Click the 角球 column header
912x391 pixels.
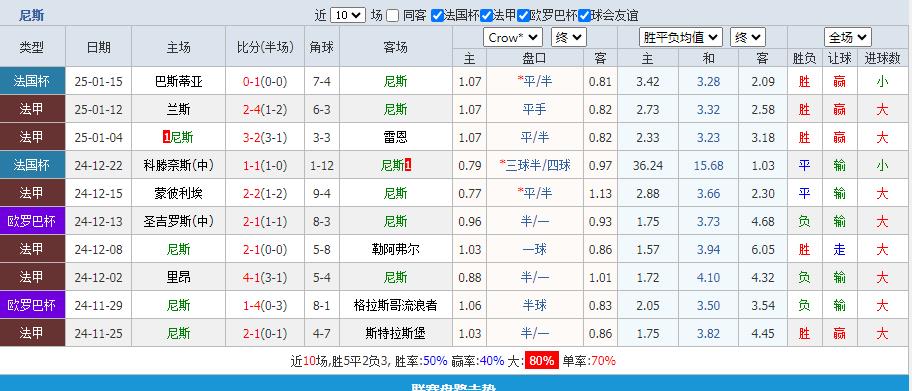point(322,47)
